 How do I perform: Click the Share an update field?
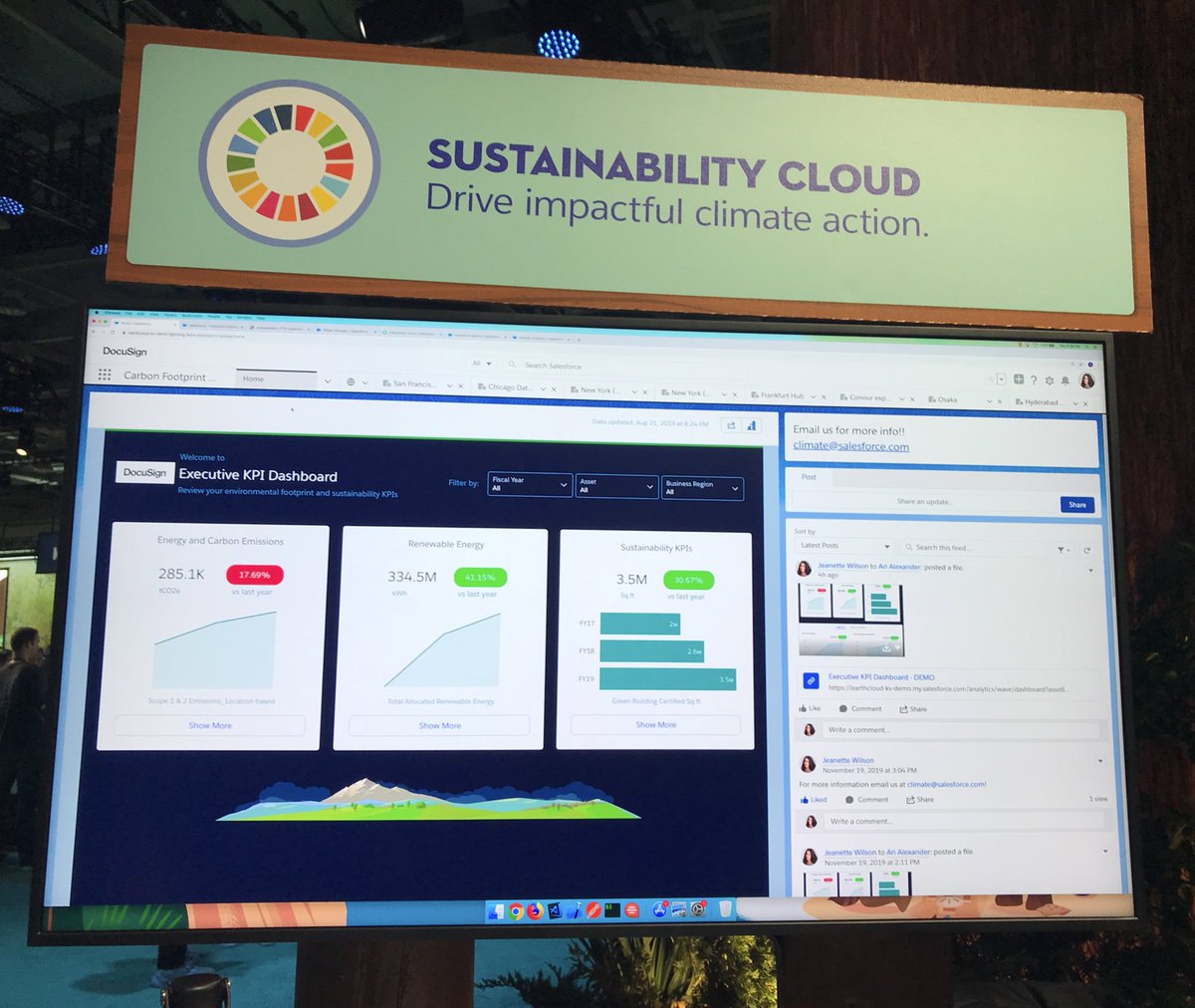pos(924,502)
